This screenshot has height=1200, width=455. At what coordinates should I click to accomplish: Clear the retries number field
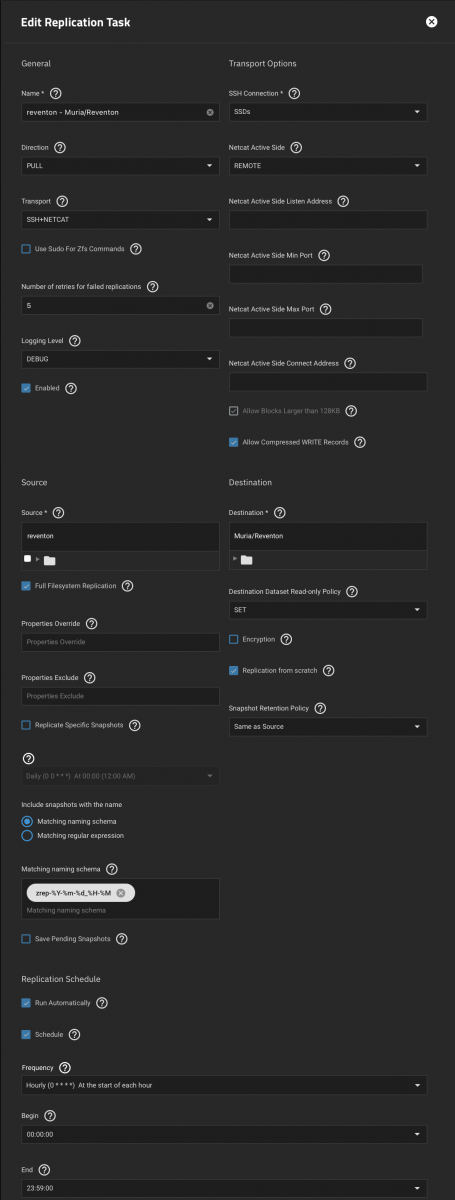210,305
